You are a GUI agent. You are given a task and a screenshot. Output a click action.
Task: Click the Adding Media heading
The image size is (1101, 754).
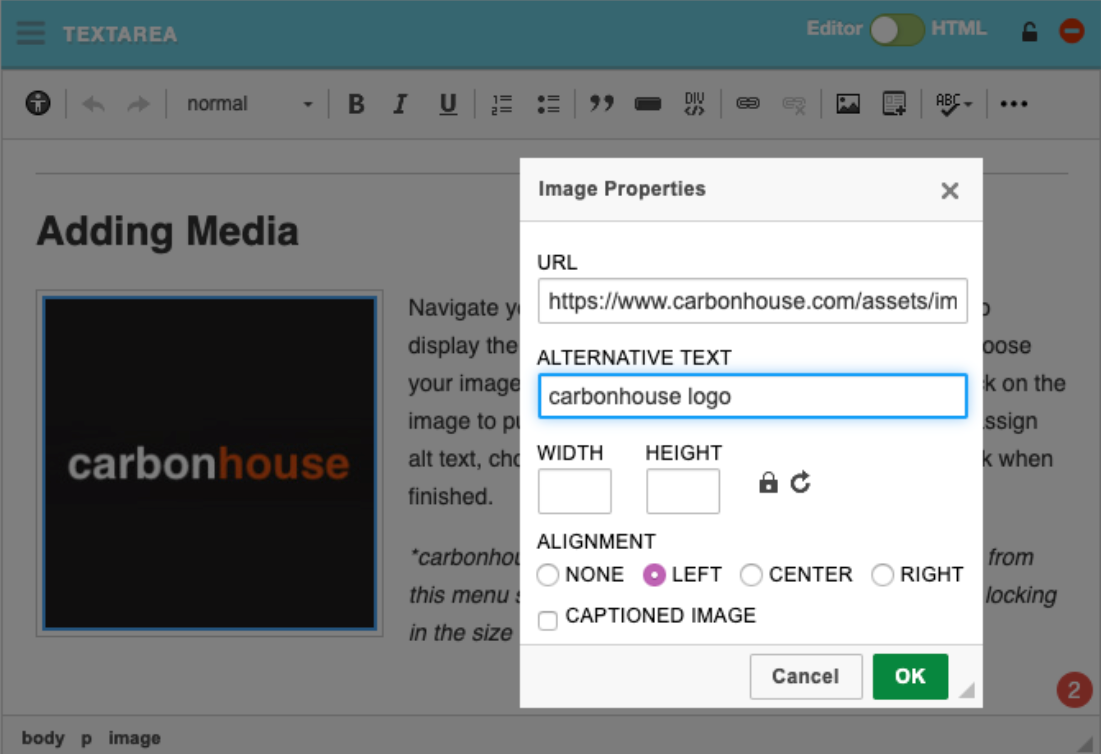168,232
